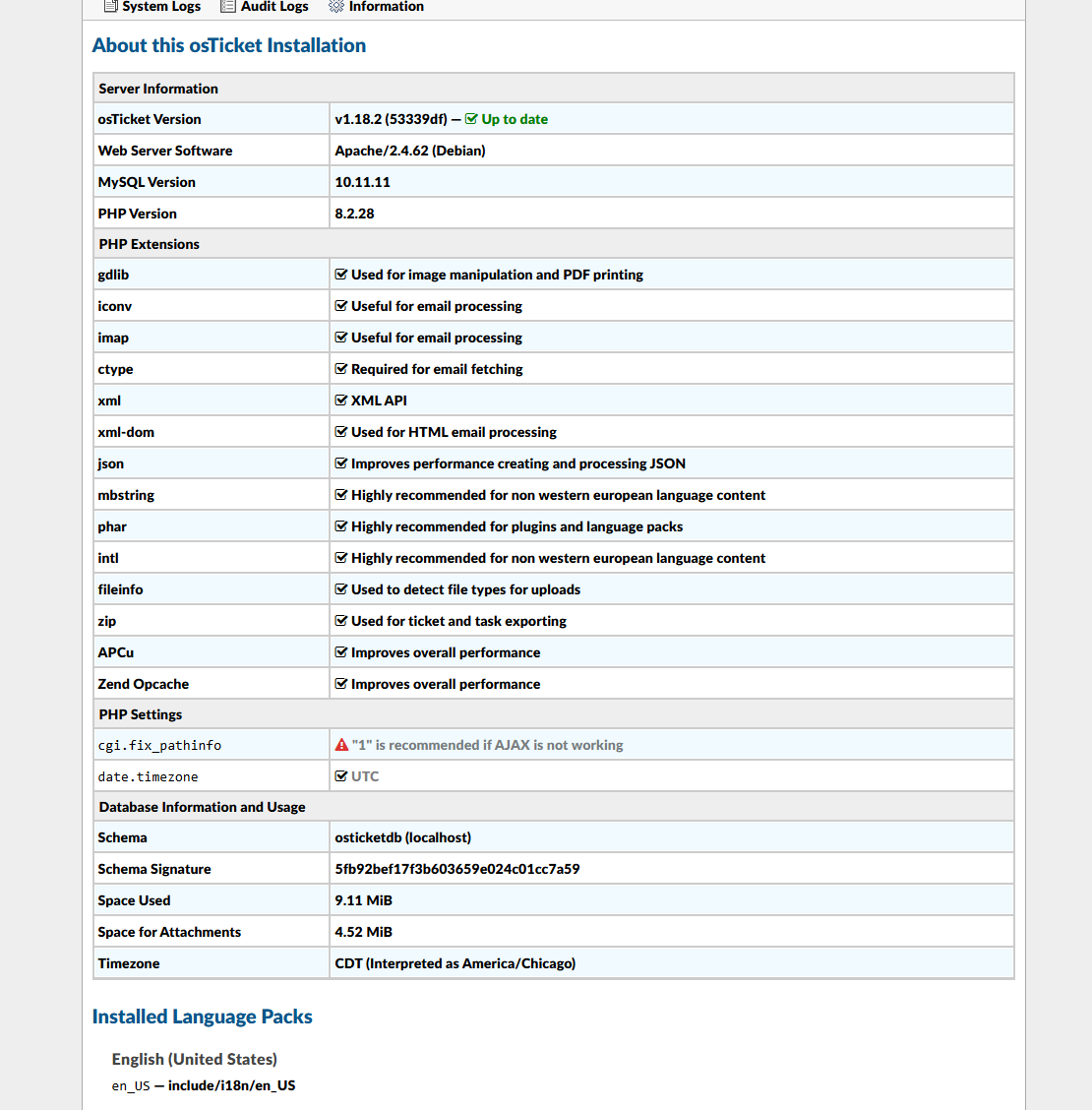The height and width of the screenshot is (1110, 1092).
Task: Click the red warning icon for cgi.fix_pathinfo
Action: (341, 745)
